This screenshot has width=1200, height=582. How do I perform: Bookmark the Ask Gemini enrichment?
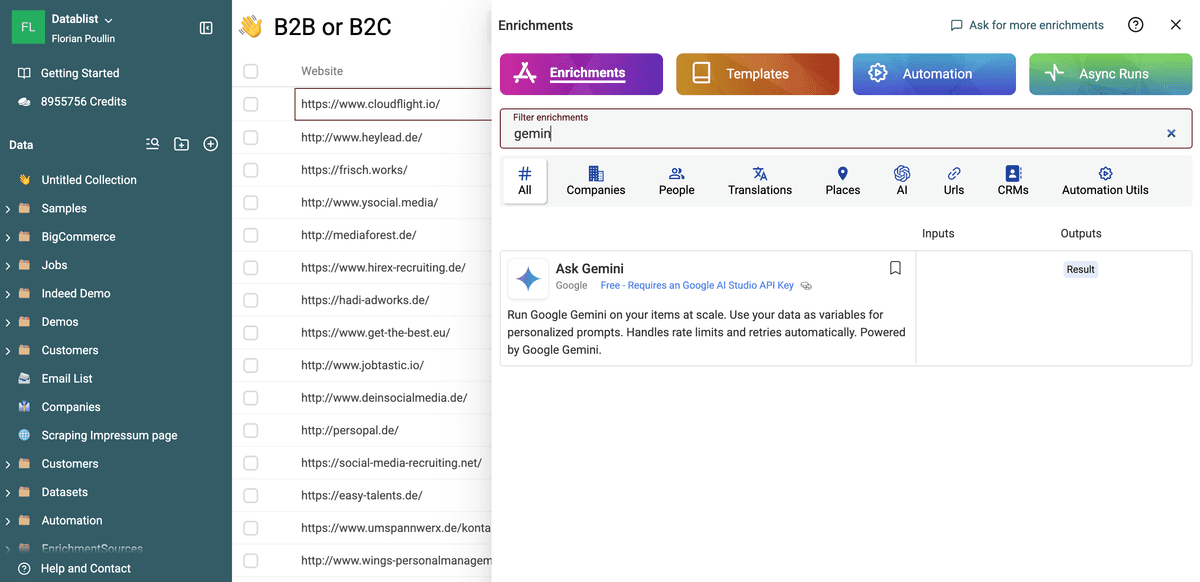pos(895,268)
